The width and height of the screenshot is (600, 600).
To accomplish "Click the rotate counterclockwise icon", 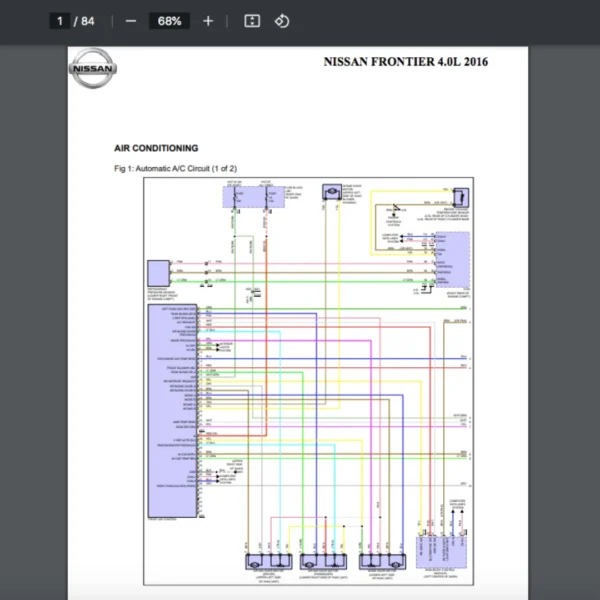I will pyautogui.click(x=281, y=21).
